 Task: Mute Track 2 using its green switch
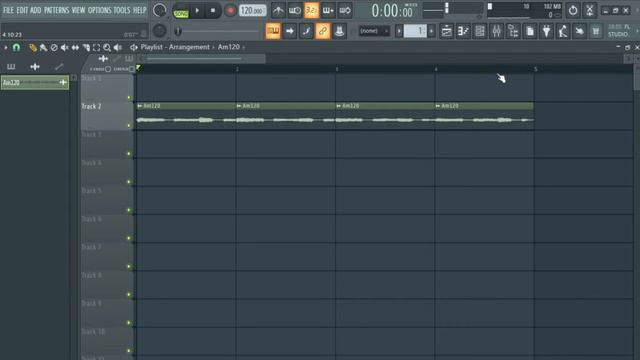pyautogui.click(x=129, y=126)
